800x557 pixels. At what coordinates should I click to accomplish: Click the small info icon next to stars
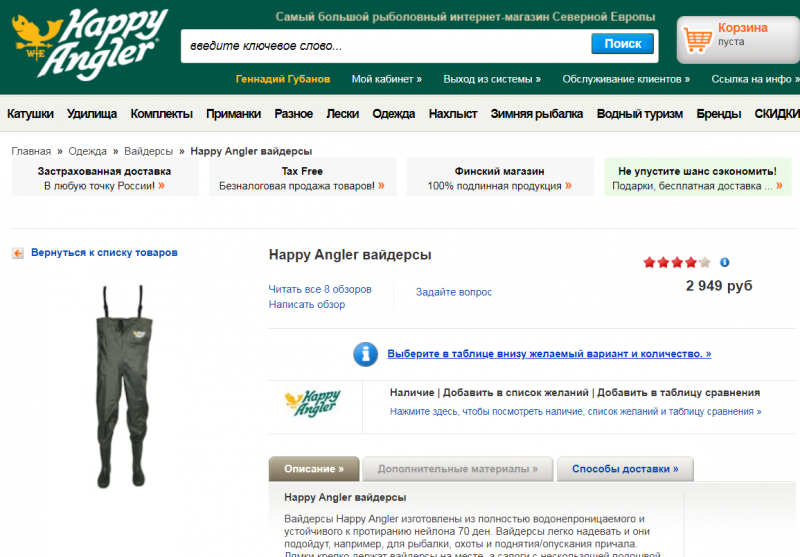(x=724, y=262)
